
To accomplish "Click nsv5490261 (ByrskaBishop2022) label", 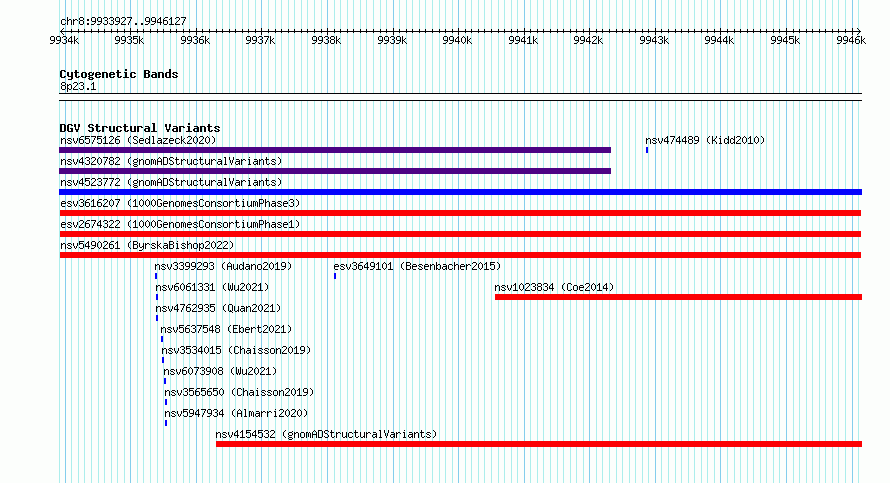I will [x=147, y=245].
